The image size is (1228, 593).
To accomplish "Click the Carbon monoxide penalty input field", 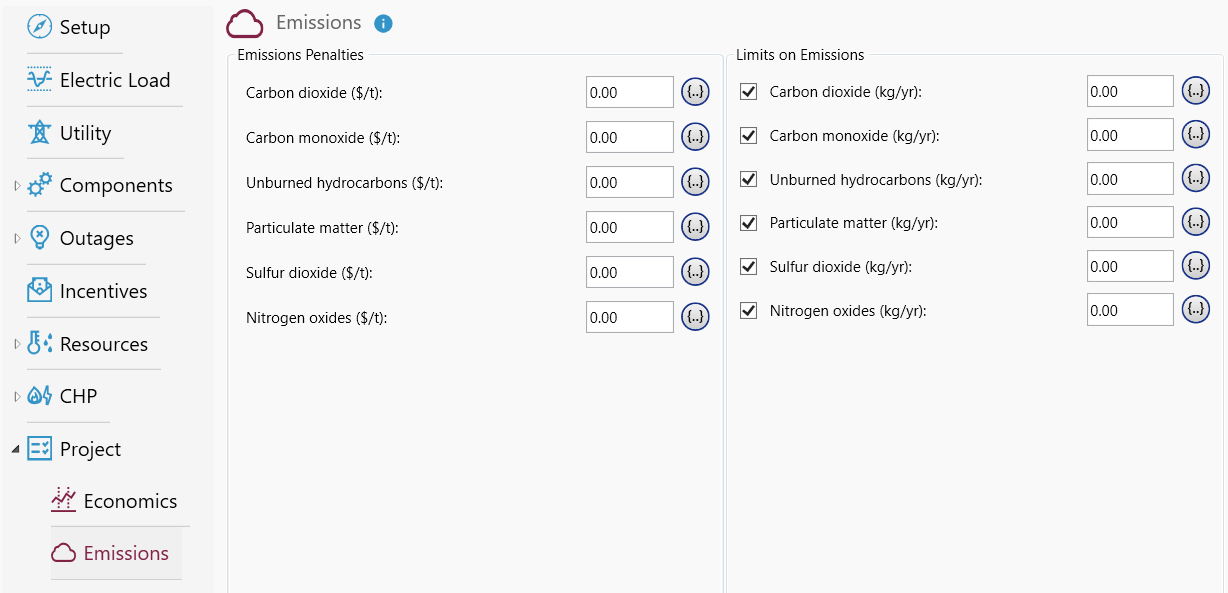I will 629,137.
